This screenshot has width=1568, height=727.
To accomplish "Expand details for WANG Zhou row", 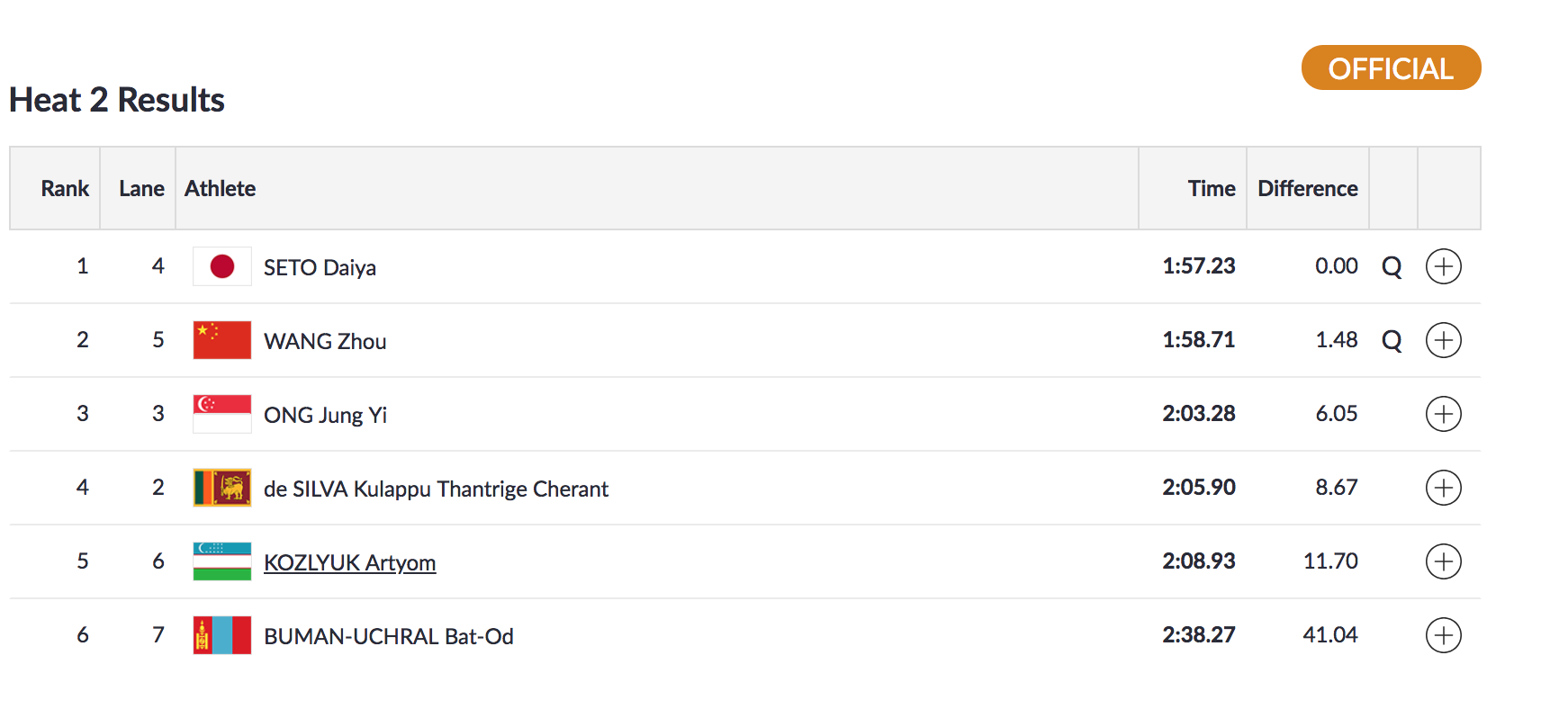I will click(x=1443, y=340).
